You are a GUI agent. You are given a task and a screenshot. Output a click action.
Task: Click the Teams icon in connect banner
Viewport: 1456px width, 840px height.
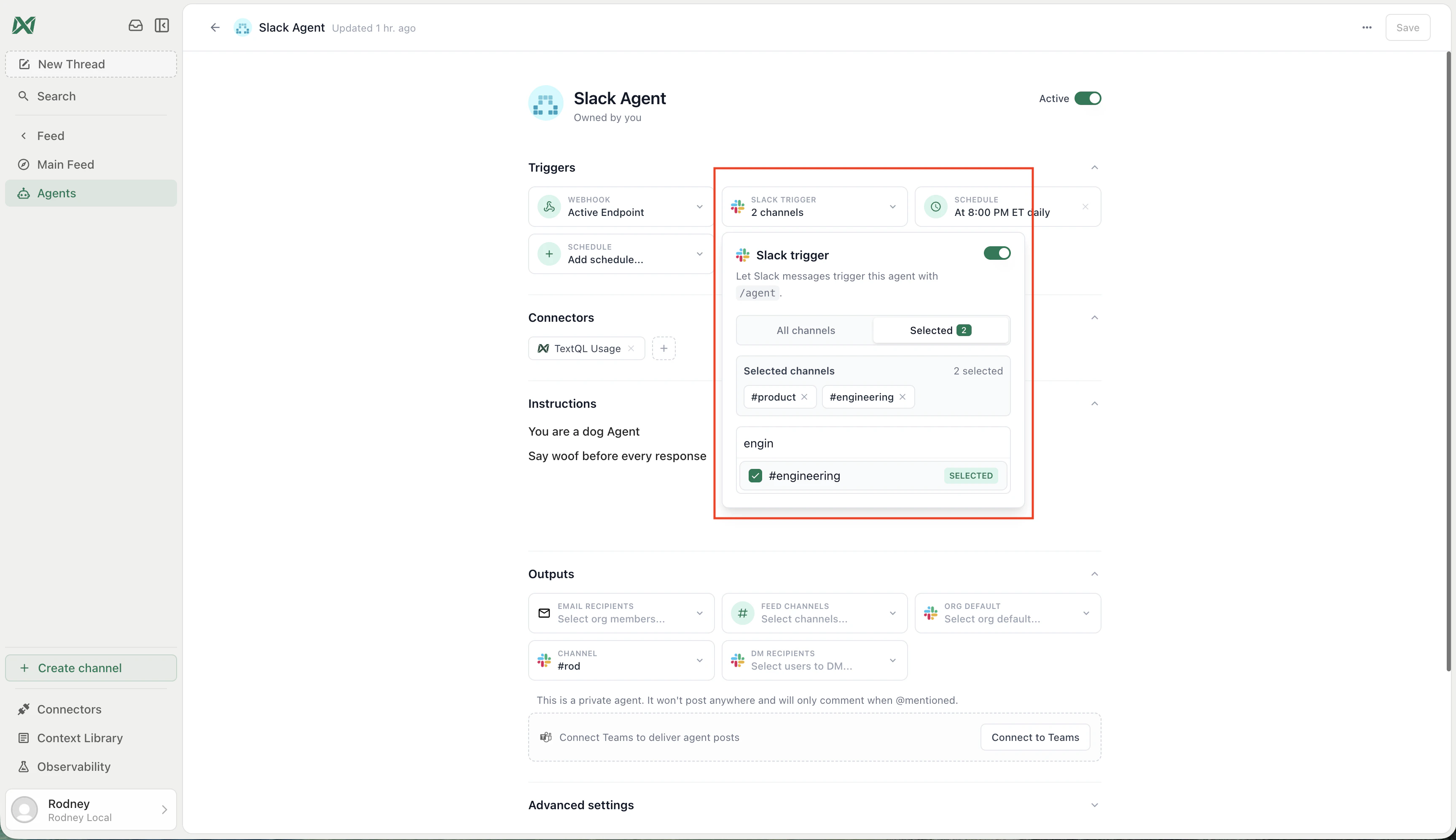click(545, 737)
